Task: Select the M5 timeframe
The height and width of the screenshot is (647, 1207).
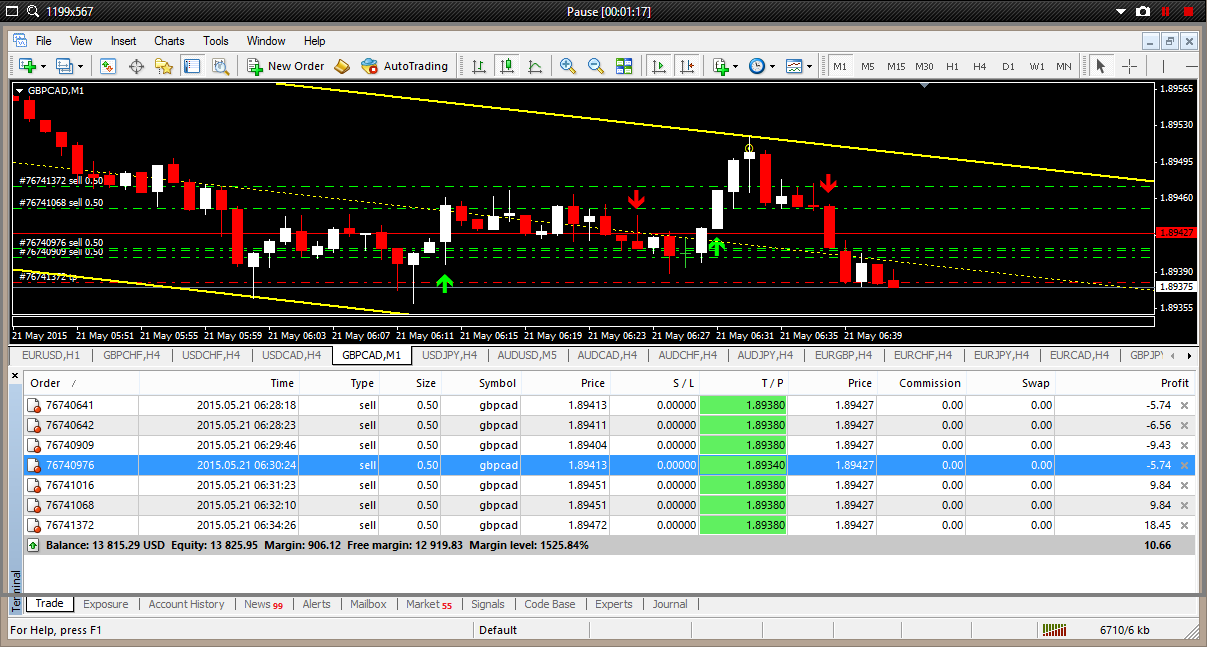Action: 867,66
